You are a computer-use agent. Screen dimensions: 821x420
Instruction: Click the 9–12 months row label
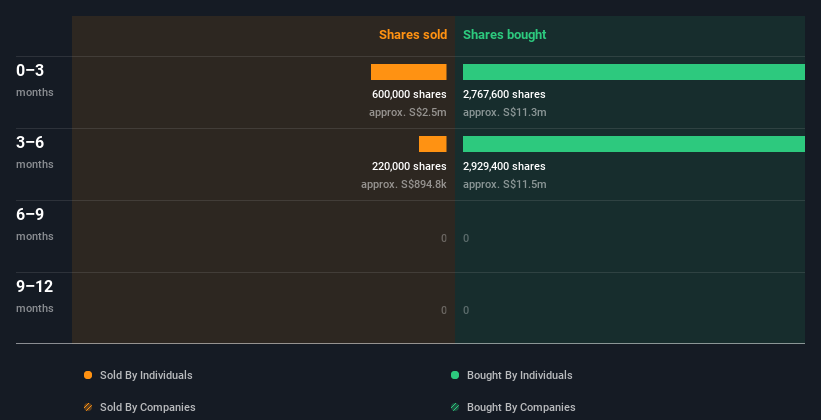tap(35, 296)
